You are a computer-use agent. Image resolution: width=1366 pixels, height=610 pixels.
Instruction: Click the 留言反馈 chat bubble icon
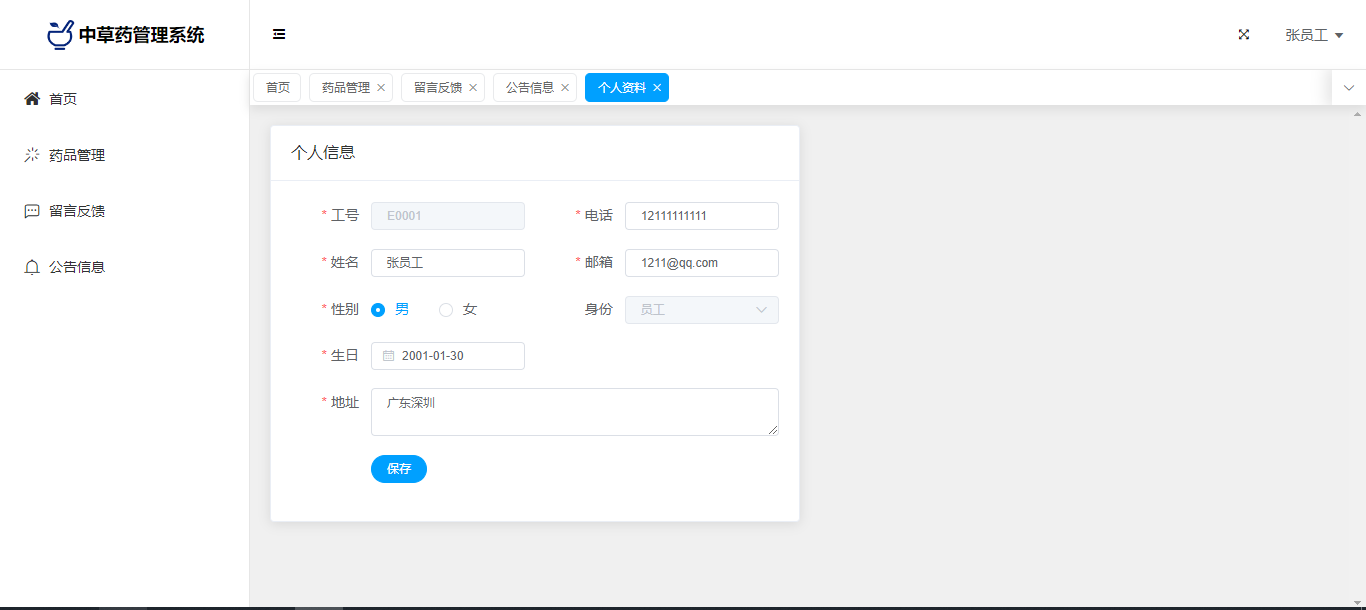tap(32, 211)
